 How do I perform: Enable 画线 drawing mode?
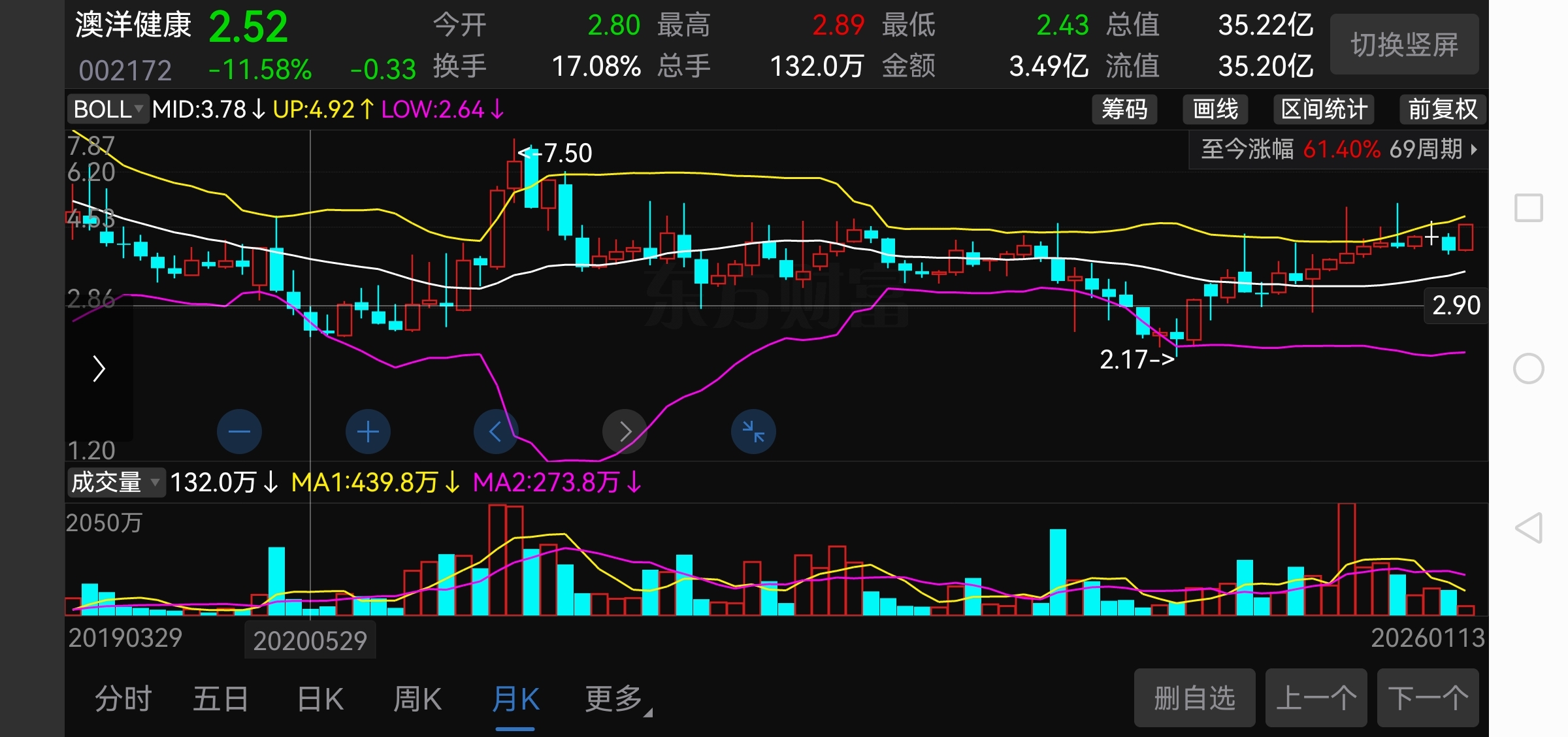tap(1215, 109)
